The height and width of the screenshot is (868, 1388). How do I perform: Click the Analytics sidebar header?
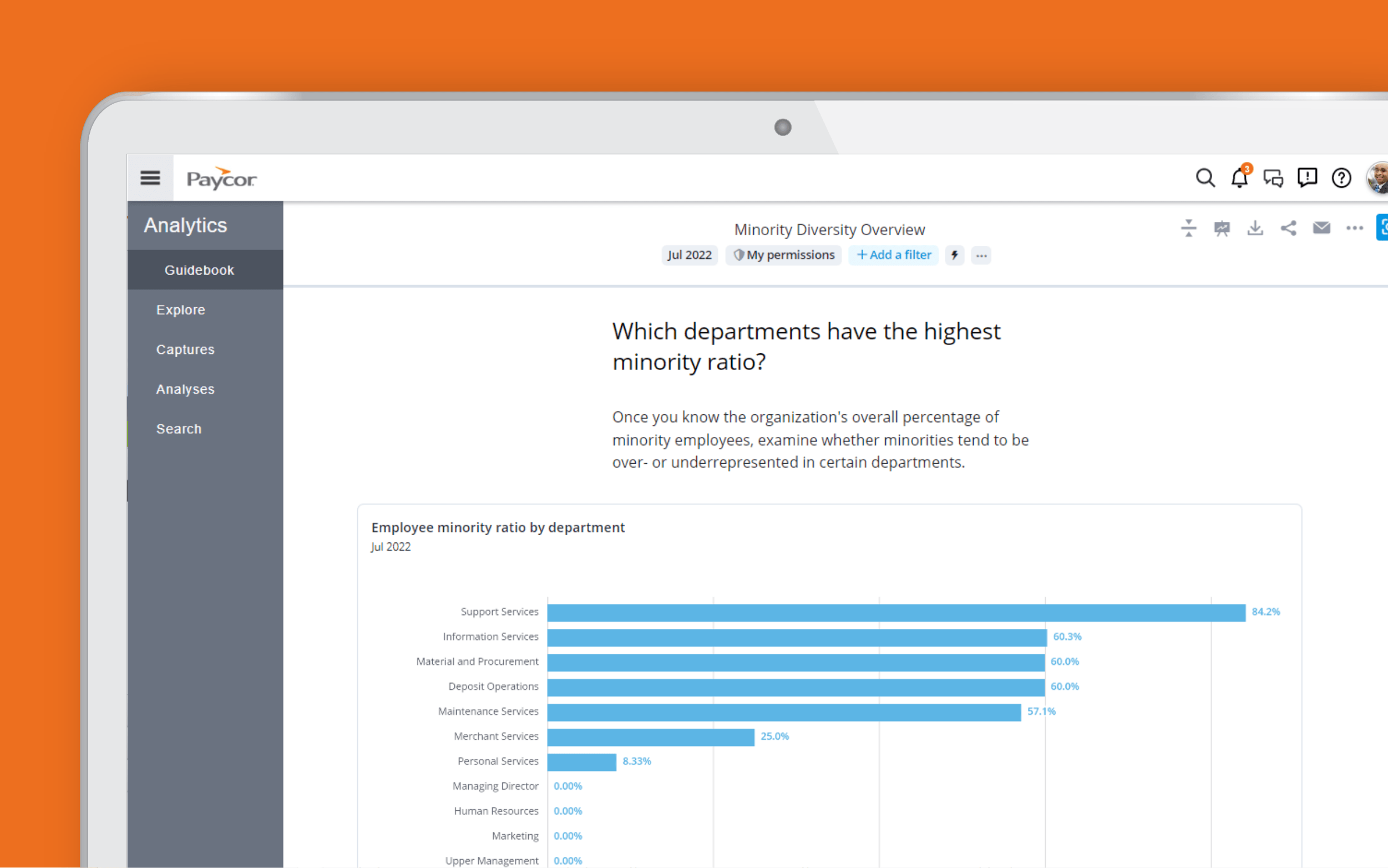185,225
